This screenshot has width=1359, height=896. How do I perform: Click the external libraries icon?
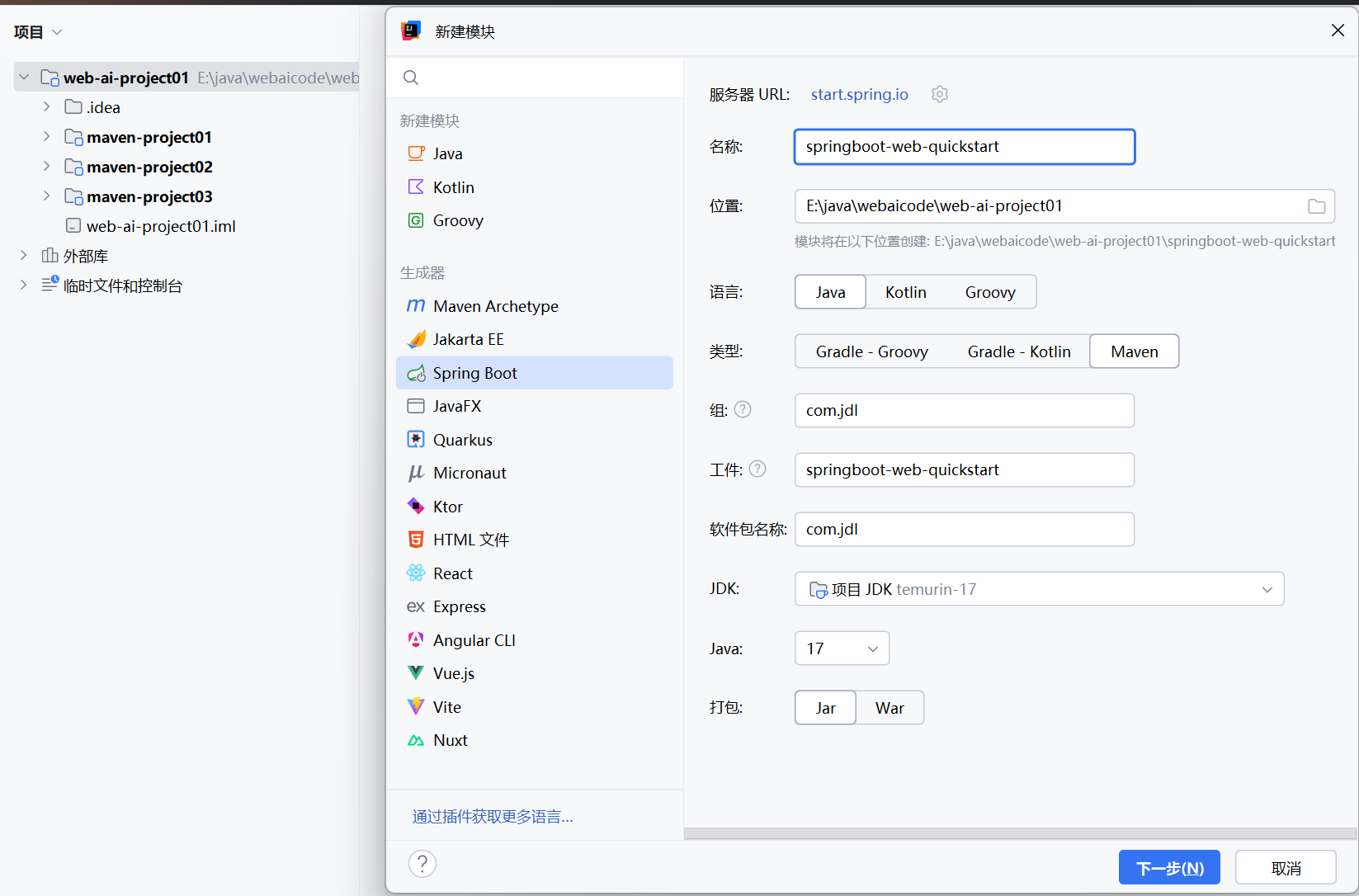(50, 256)
